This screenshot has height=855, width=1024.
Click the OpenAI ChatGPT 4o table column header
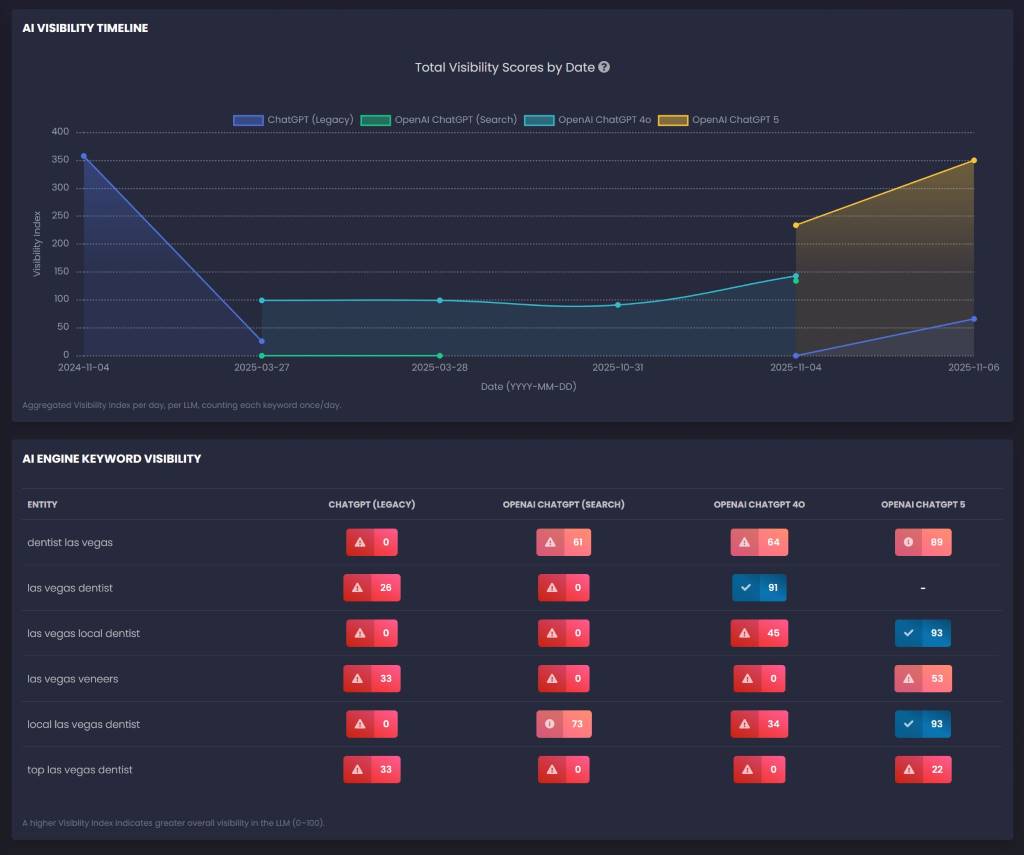(759, 505)
